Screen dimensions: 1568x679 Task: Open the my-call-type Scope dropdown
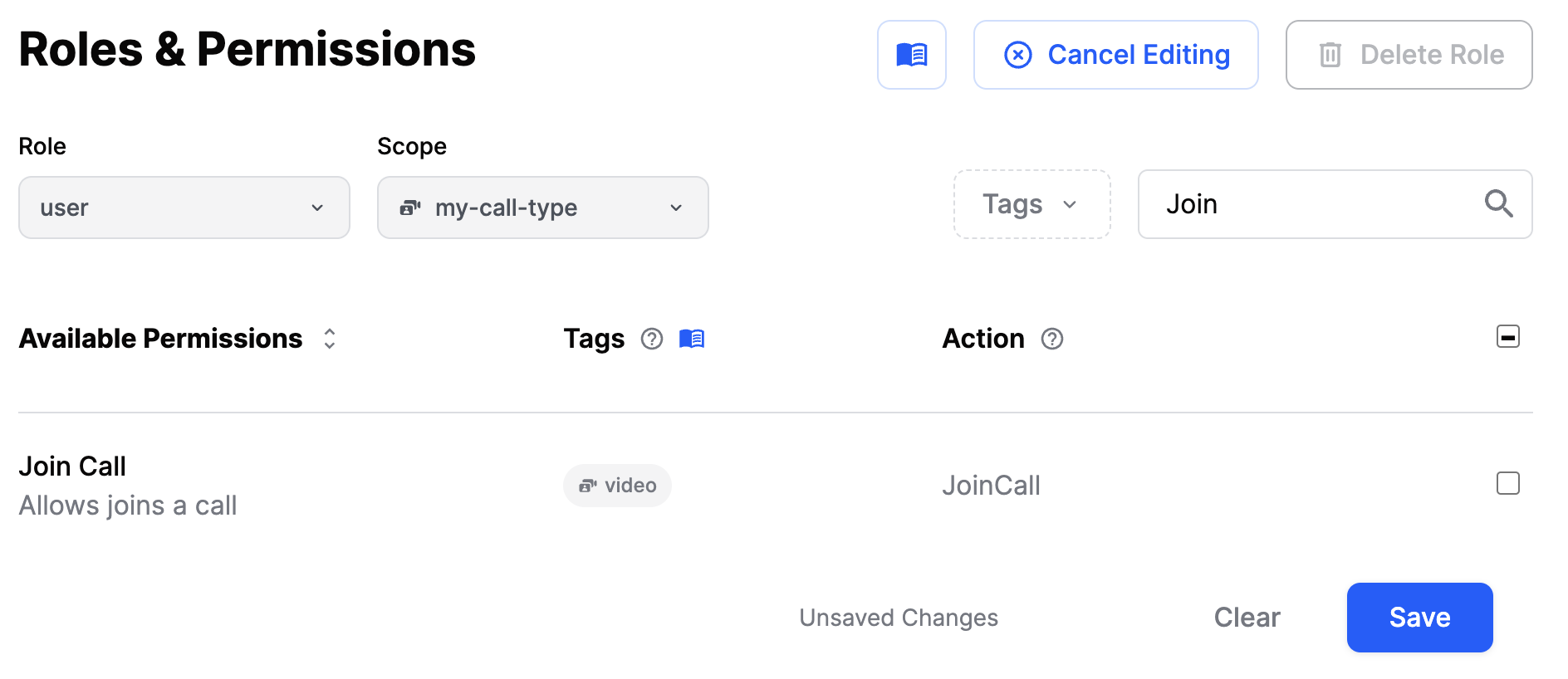(x=542, y=208)
